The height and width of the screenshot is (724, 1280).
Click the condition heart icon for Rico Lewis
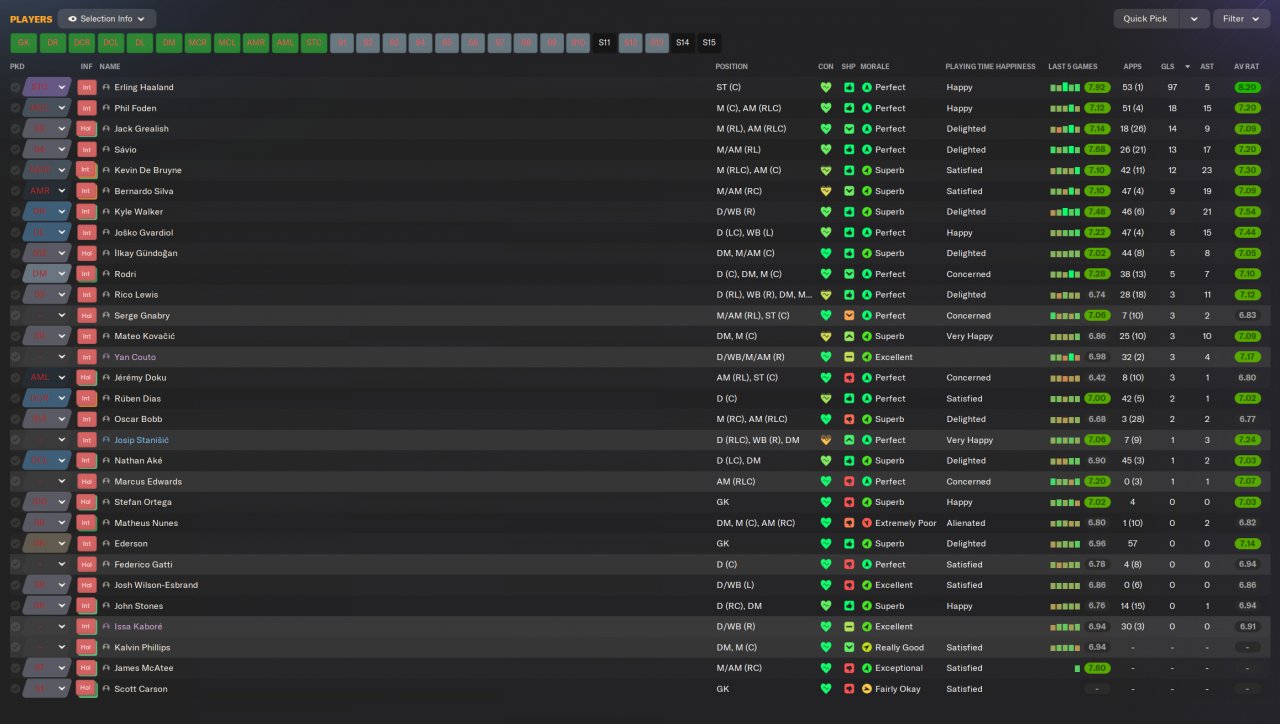[826, 295]
